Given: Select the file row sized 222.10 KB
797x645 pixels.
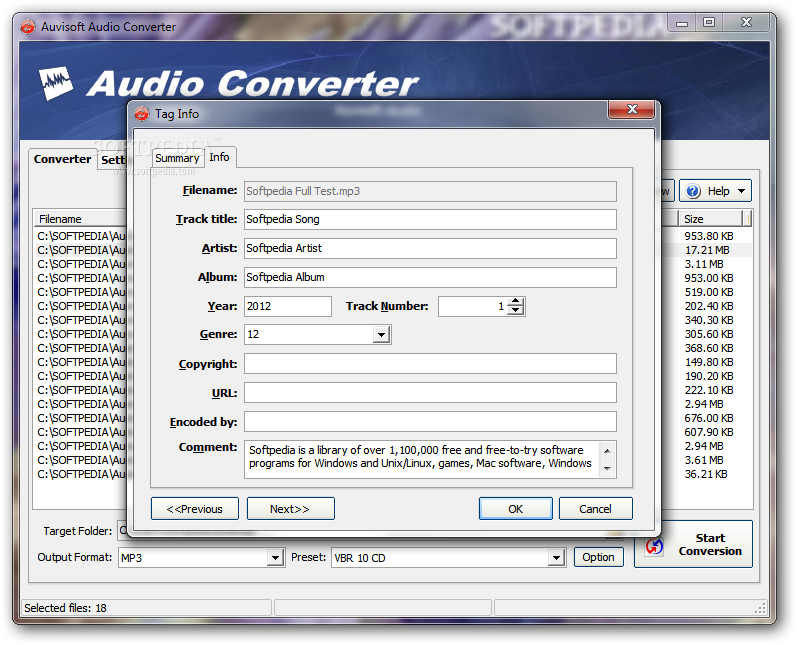Looking at the screenshot, I should pyautogui.click(x=709, y=390).
